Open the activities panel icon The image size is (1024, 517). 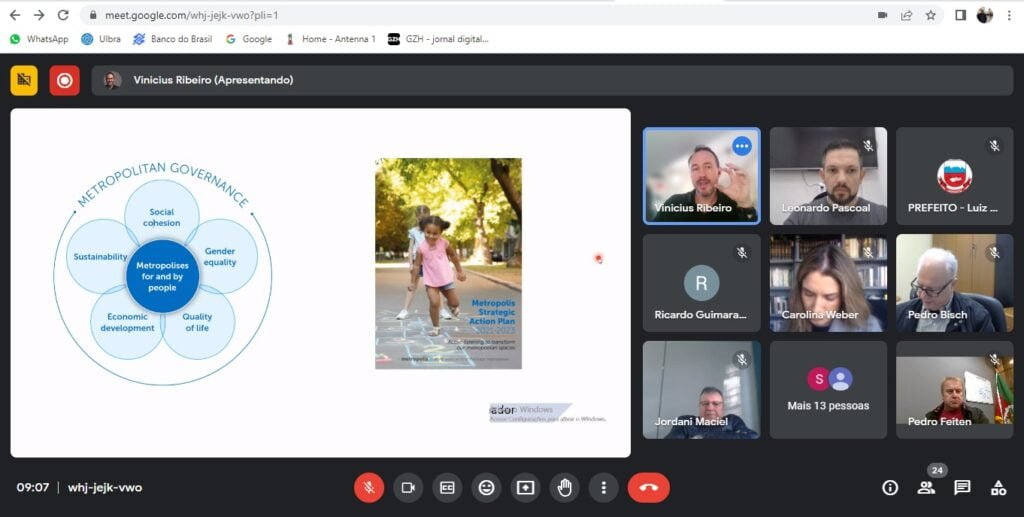(998, 487)
